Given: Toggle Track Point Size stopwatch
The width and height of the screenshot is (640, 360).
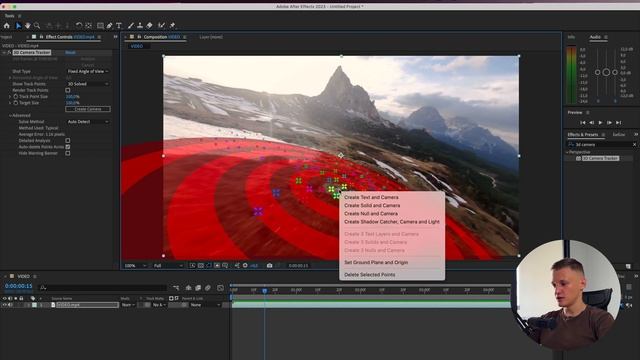Looking at the screenshot, I should (x=16, y=97).
